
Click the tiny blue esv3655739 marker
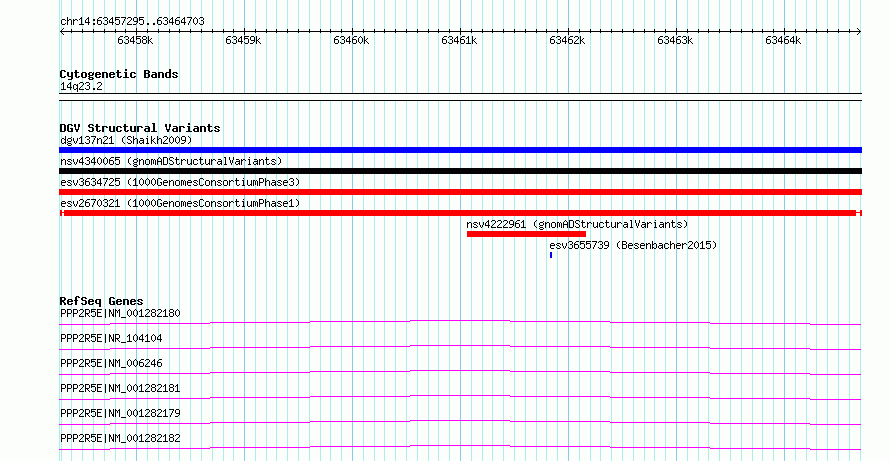click(x=551, y=255)
